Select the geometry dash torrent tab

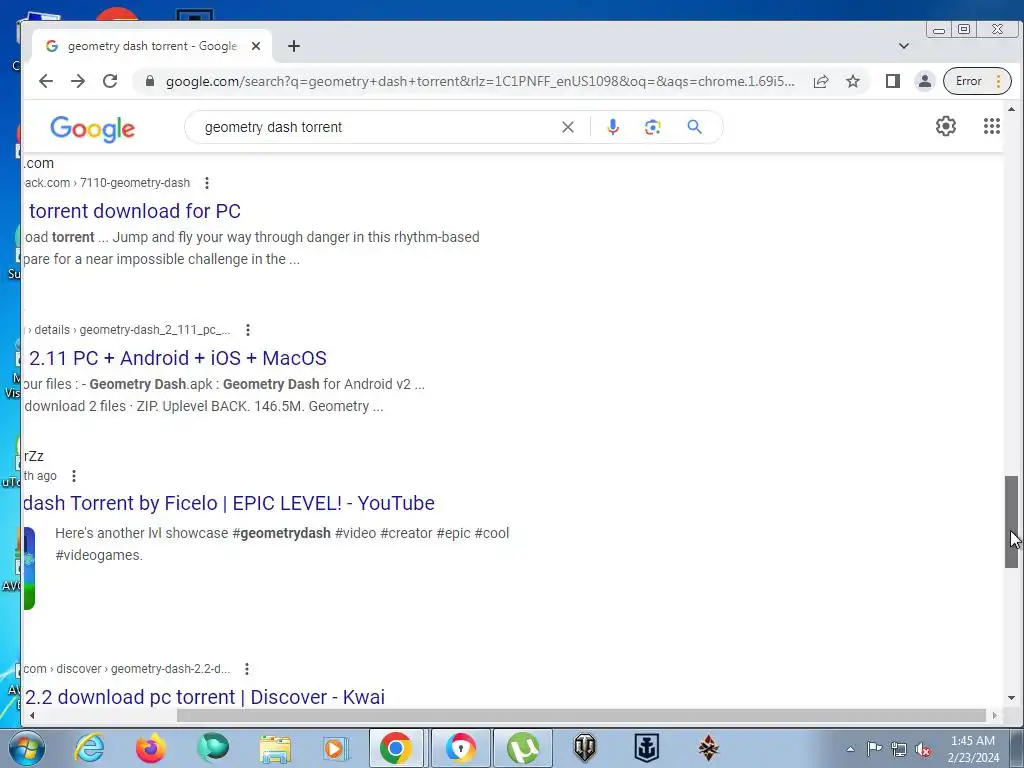(152, 46)
